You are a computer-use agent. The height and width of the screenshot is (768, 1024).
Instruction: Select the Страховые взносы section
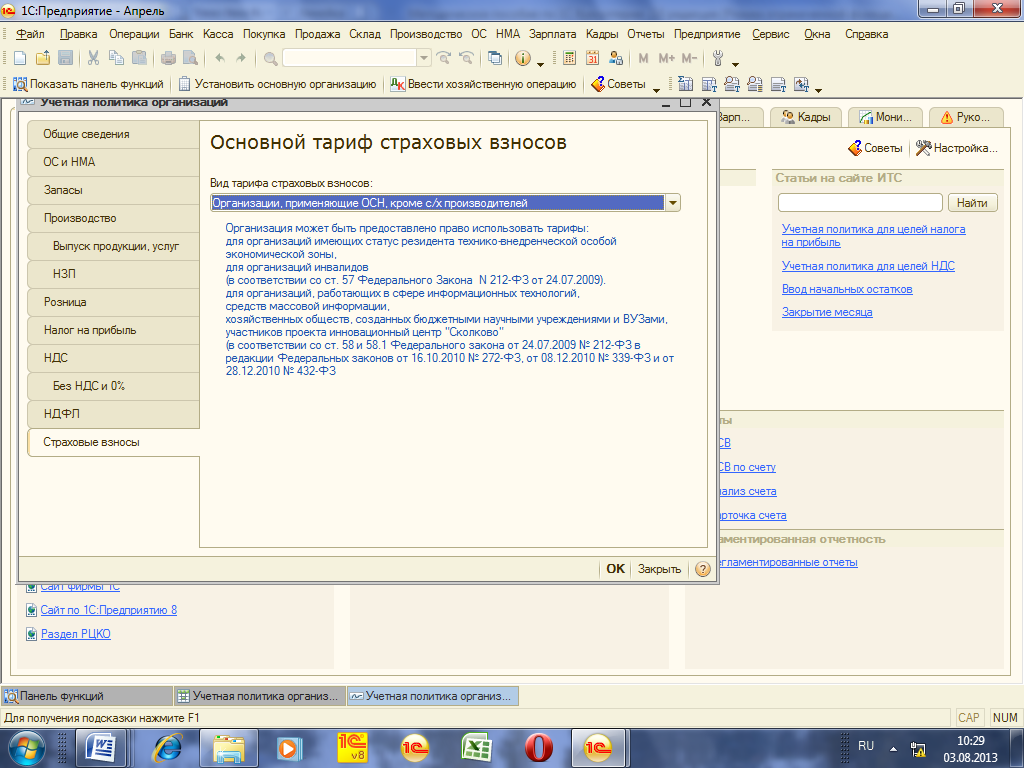tap(113, 442)
